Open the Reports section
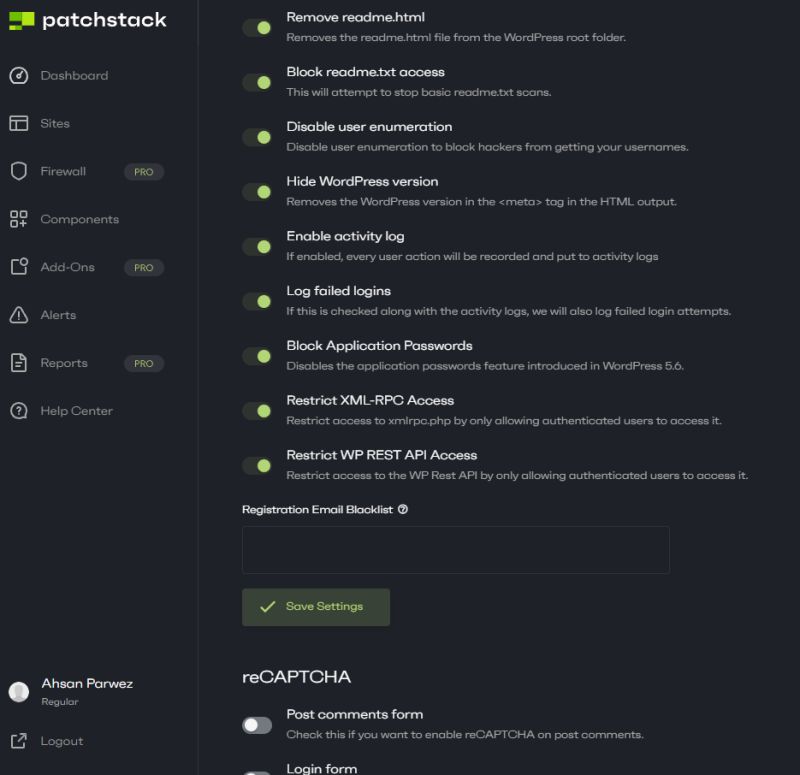The image size is (800, 775). (62, 363)
